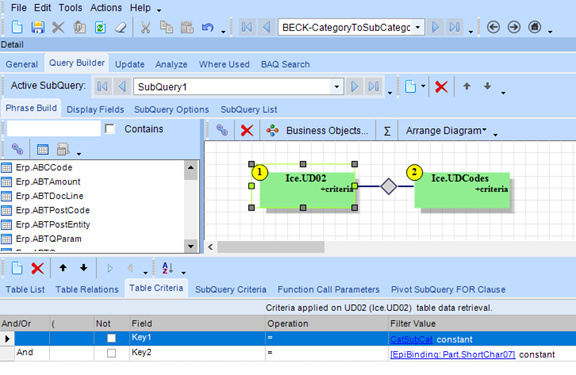Open the Help menu
This screenshot has height=375, width=576.
(x=140, y=8)
